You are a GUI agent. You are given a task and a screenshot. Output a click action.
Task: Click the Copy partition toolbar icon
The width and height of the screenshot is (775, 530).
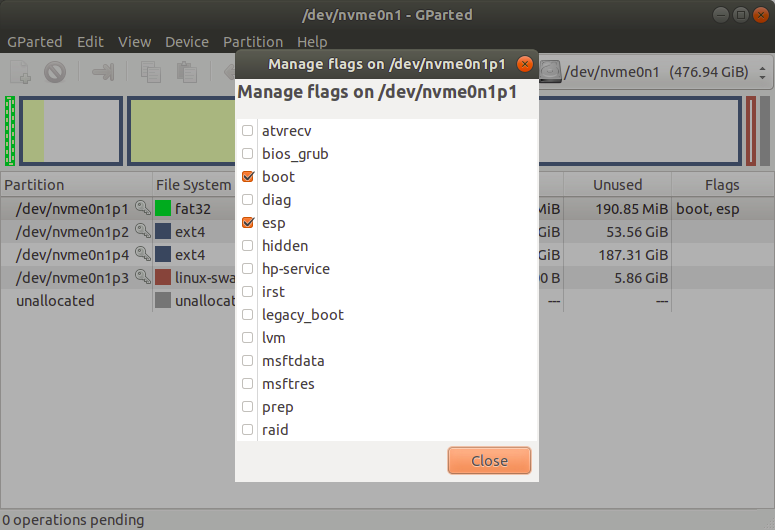pyautogui.click(x=151, y=72)
